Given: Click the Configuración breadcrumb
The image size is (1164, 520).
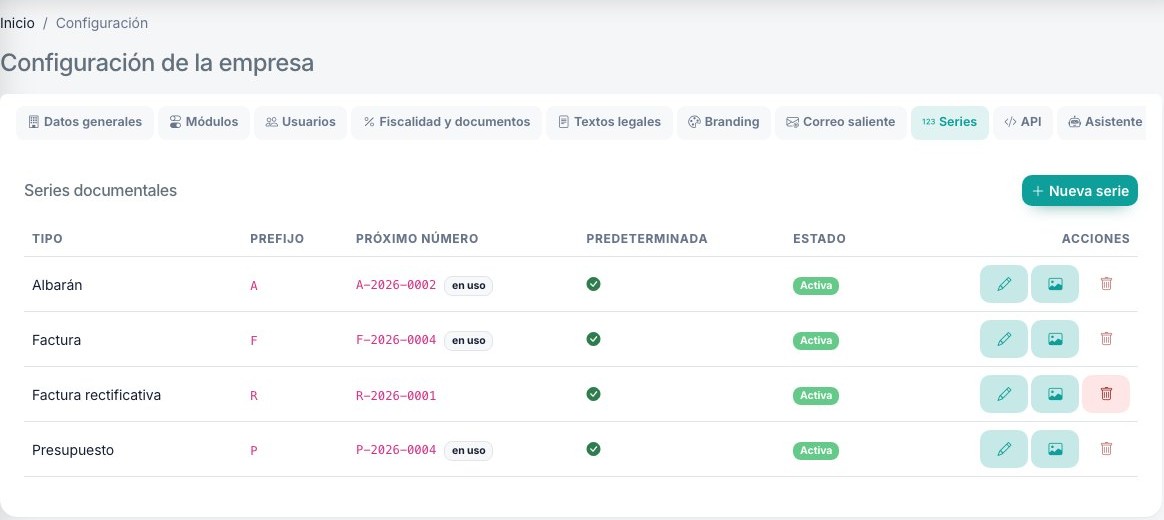Looking at the screenshot, I should pyautogui.click(x=102, y=23).
